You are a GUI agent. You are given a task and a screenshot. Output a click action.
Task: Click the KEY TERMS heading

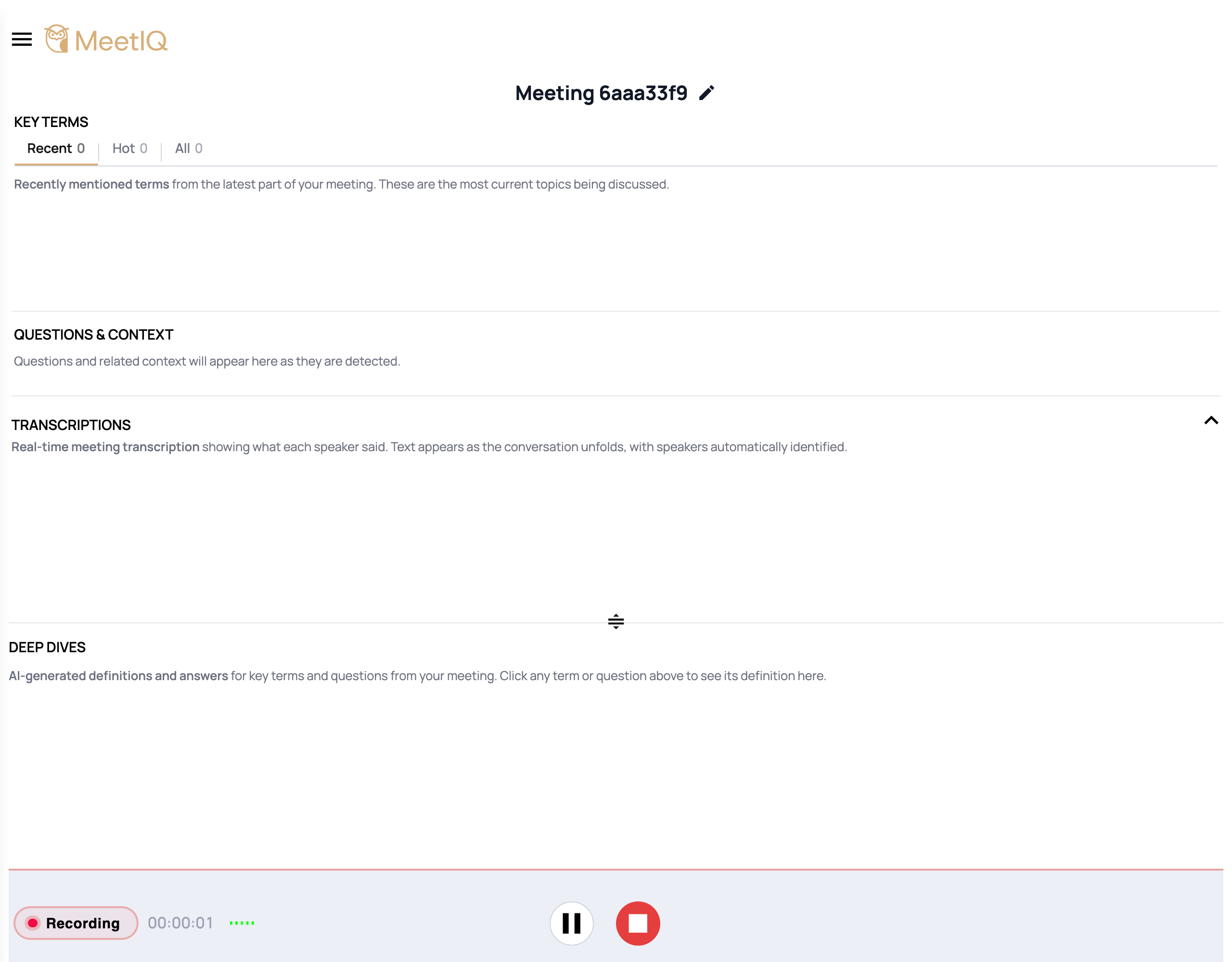coord(51,122)
